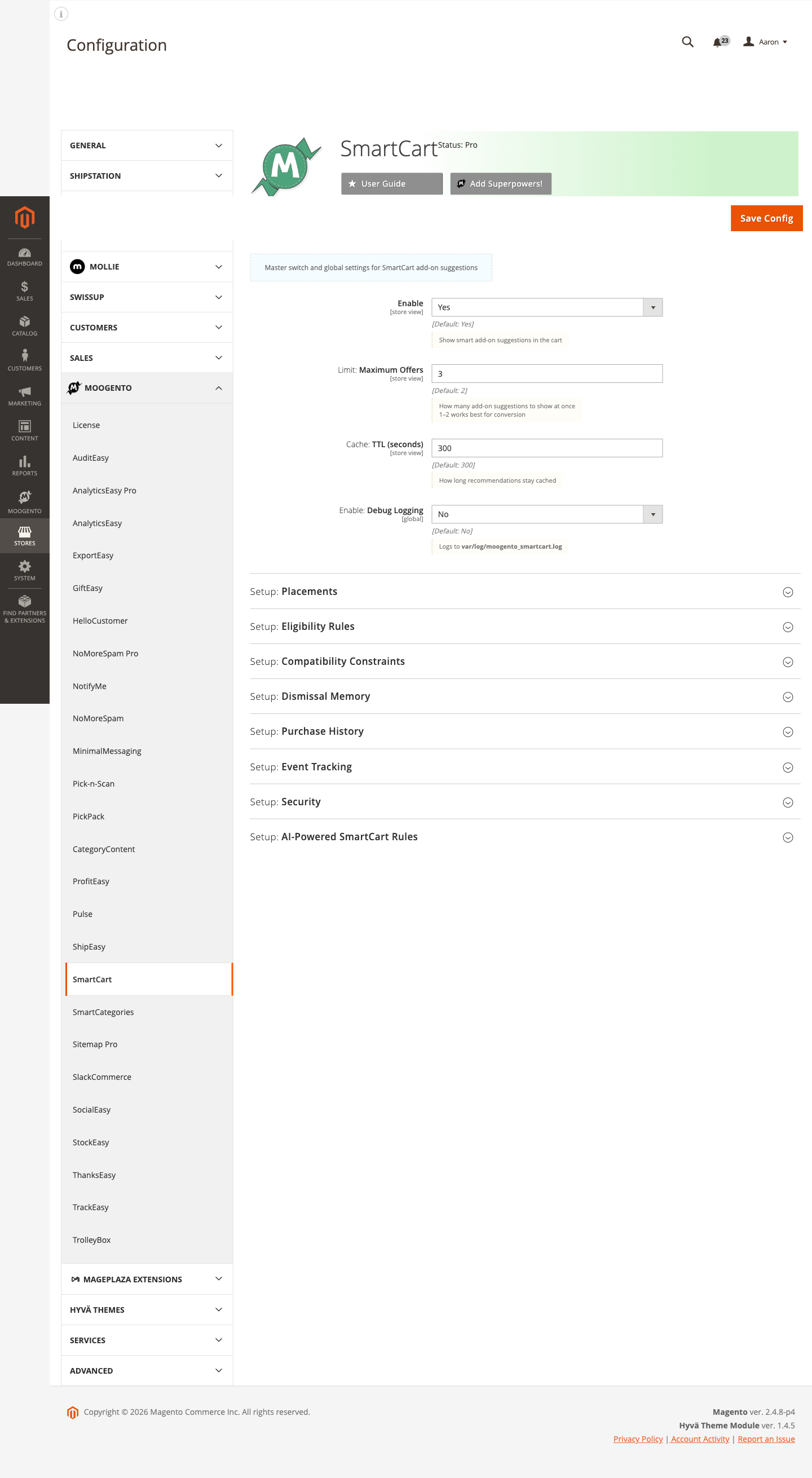Image resolution: width=812 pixels, height=1478 pixels.
Task: Expand the Services config section
Action: coord(147,1340)
